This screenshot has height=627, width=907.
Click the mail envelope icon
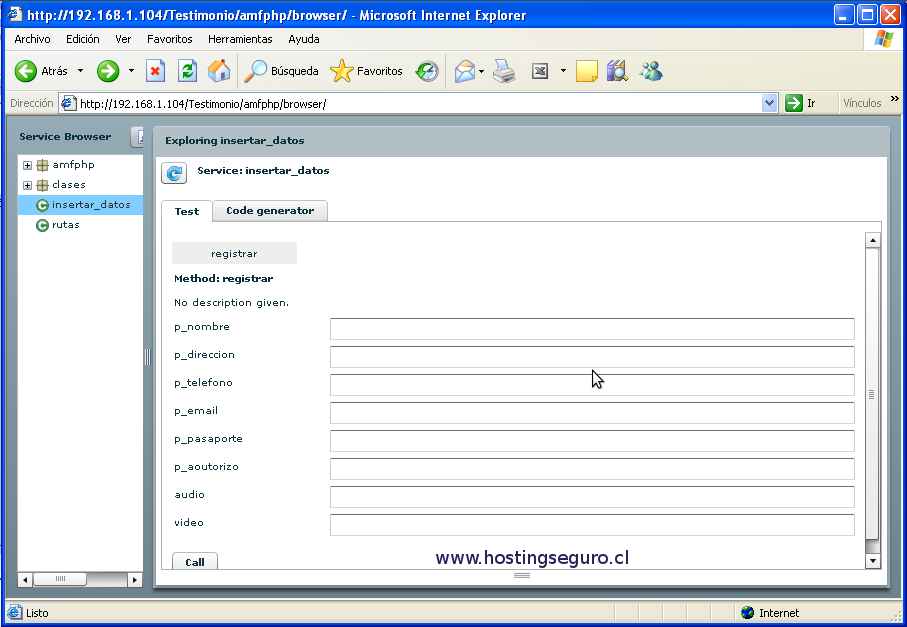point(464,71)
